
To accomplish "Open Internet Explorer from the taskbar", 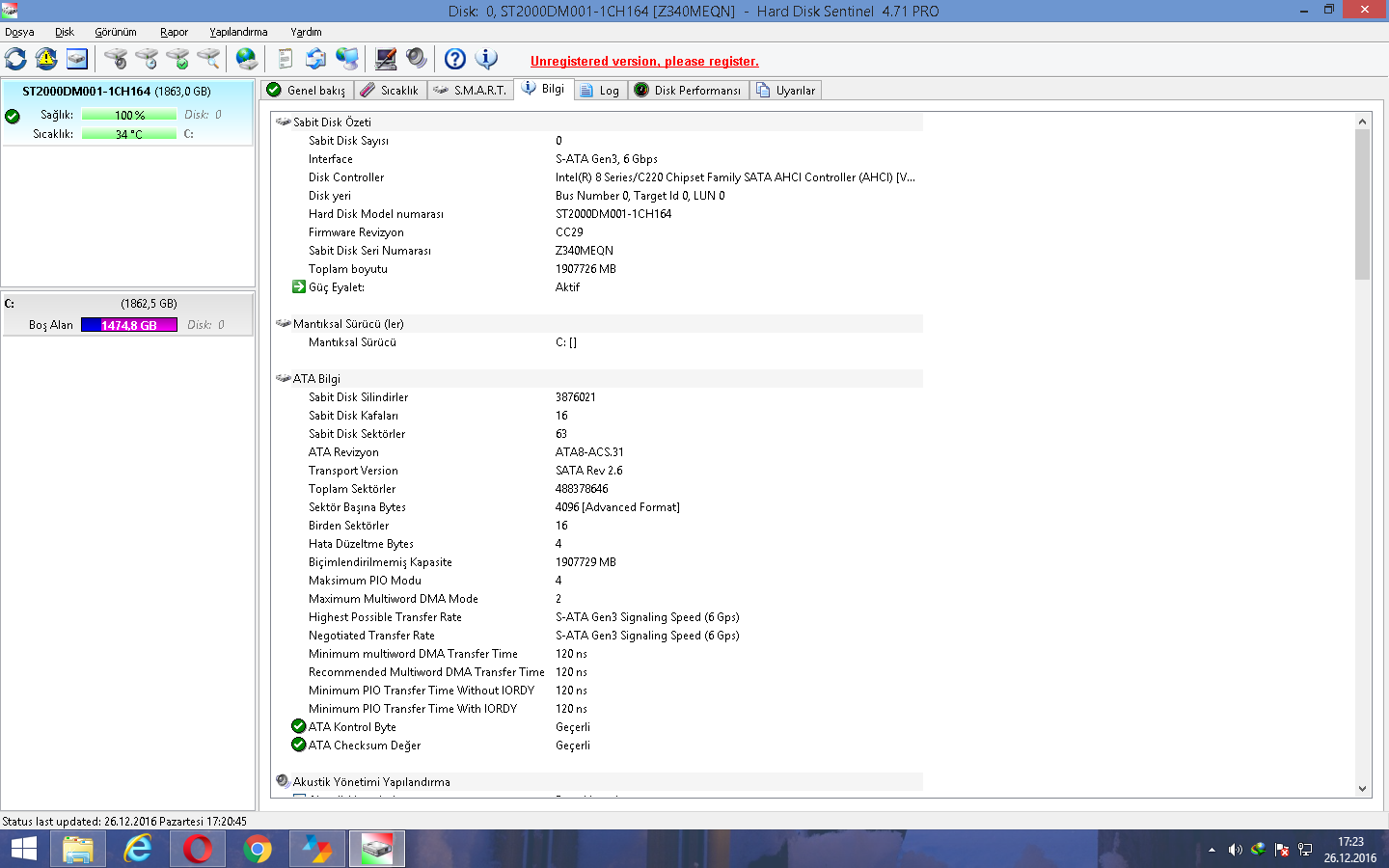I will pyautogui.click(x=138, y=849).
